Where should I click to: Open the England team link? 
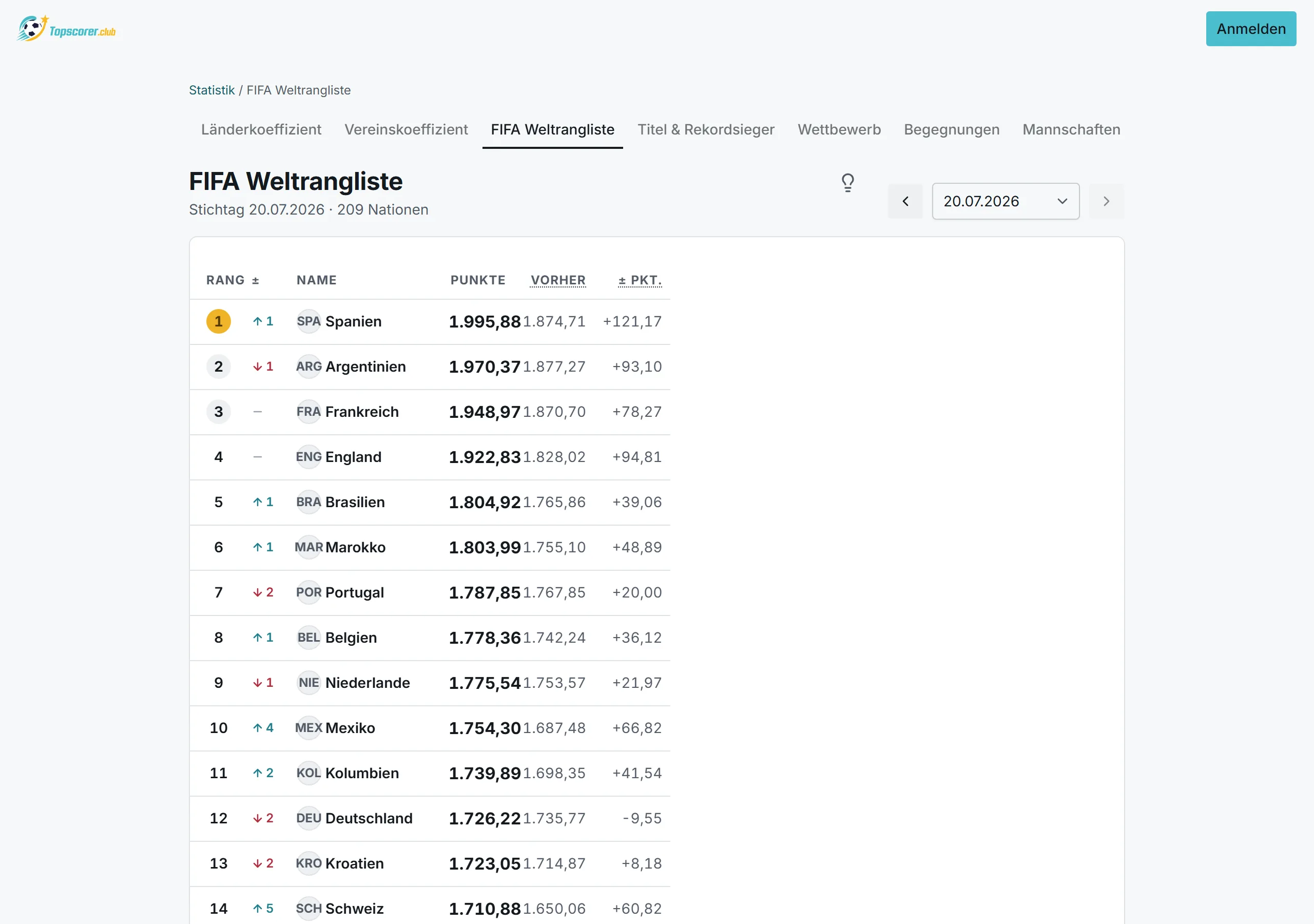[353, 457]
